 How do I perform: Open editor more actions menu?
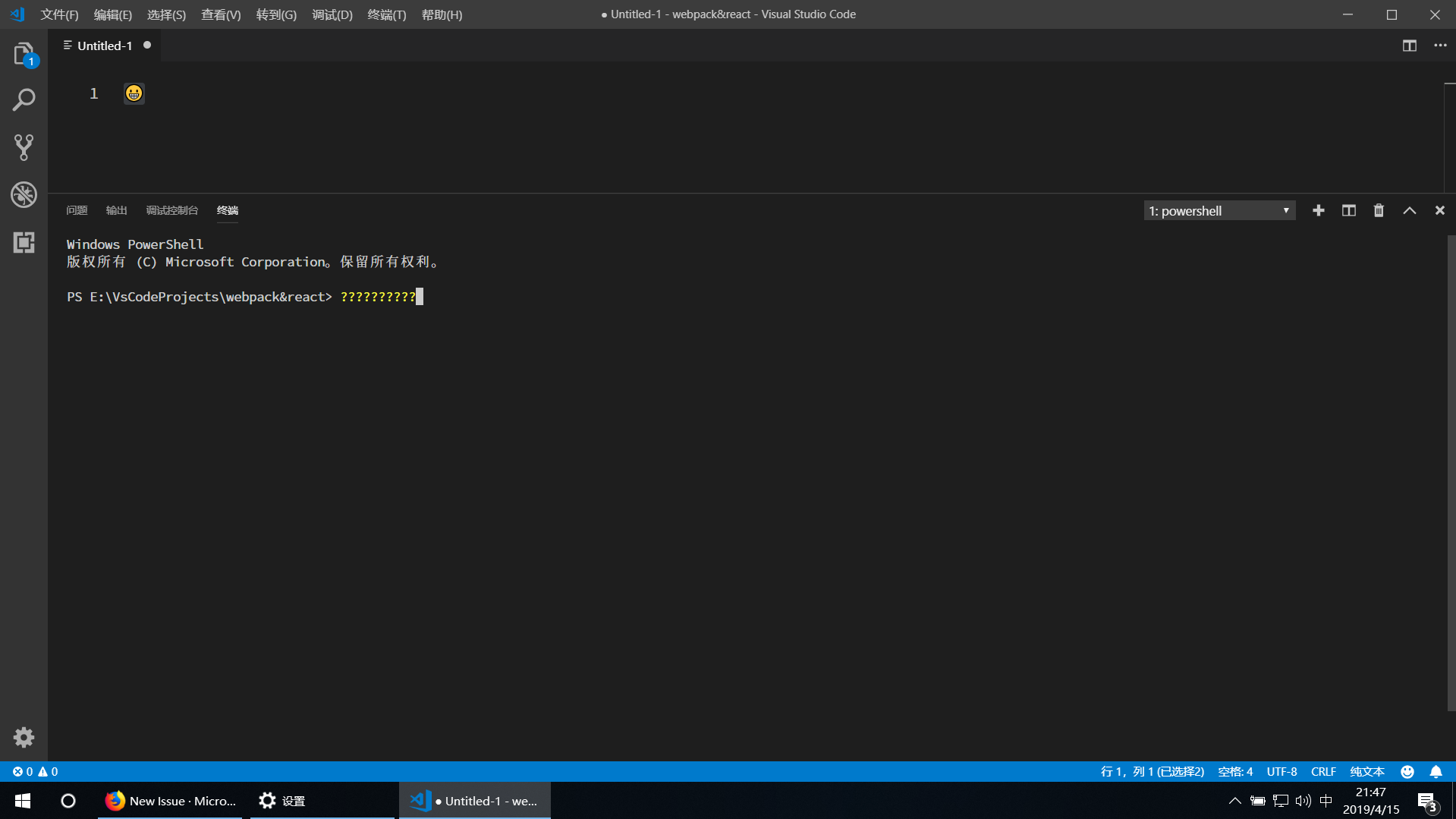pyautogui.click(x=1440, y=46)
